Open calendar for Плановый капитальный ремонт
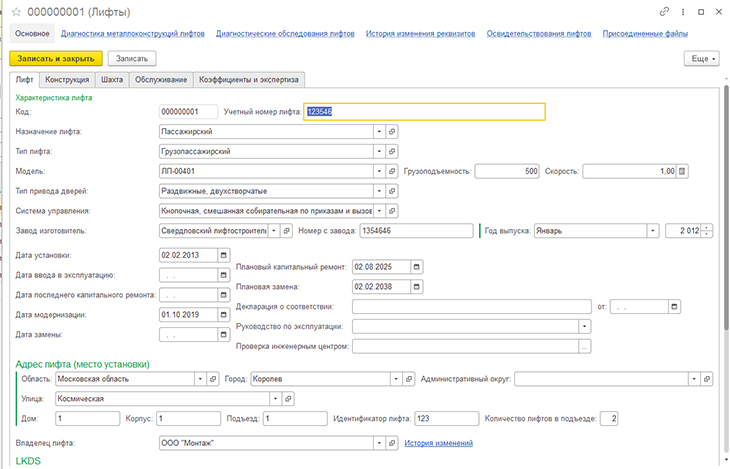The height and width of the screenshot is (469, 730). pyautogui.click(x=417, y=267)
